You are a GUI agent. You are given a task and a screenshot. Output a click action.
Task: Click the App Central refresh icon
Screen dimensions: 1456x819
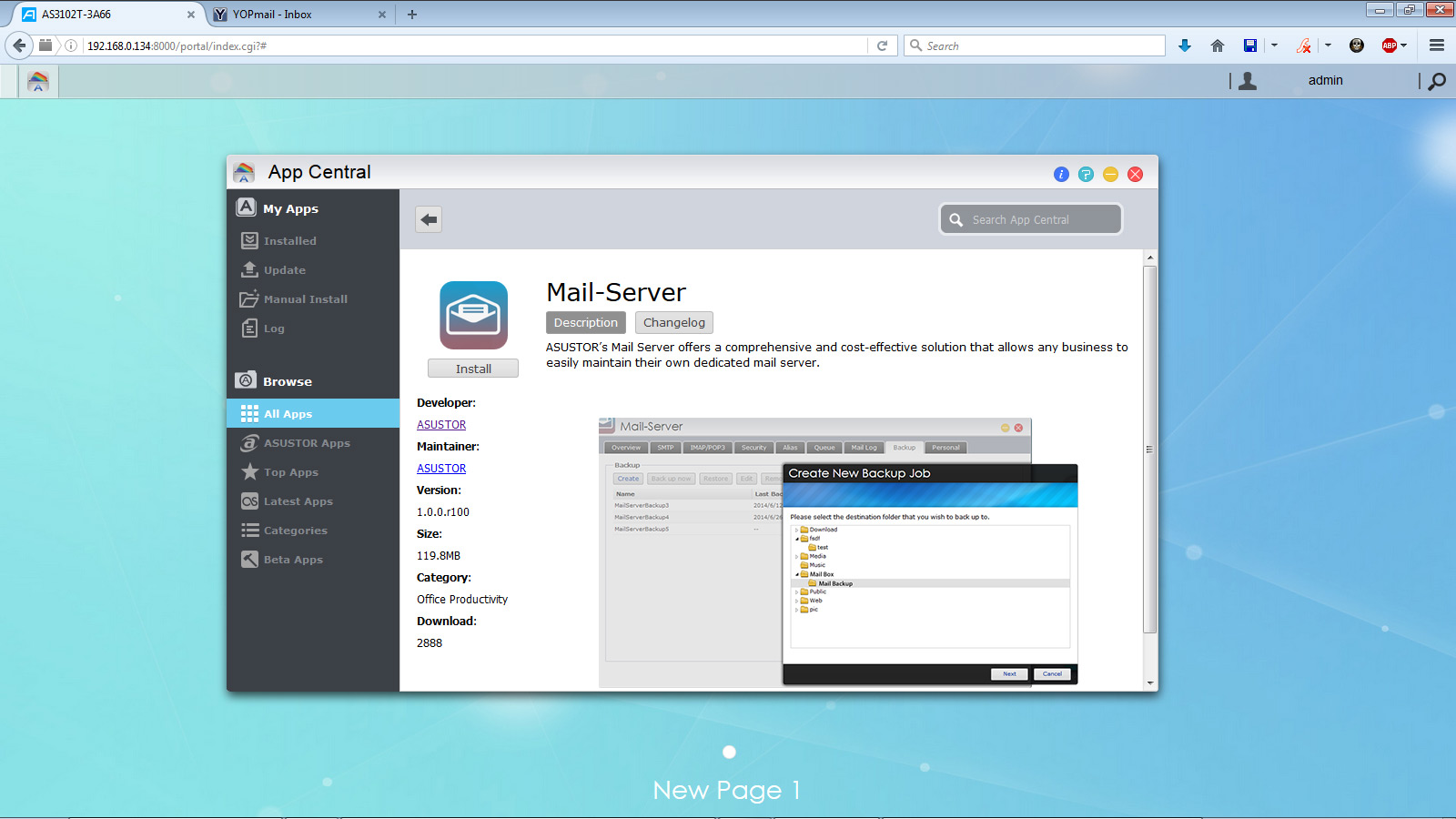coord(1086,174)
